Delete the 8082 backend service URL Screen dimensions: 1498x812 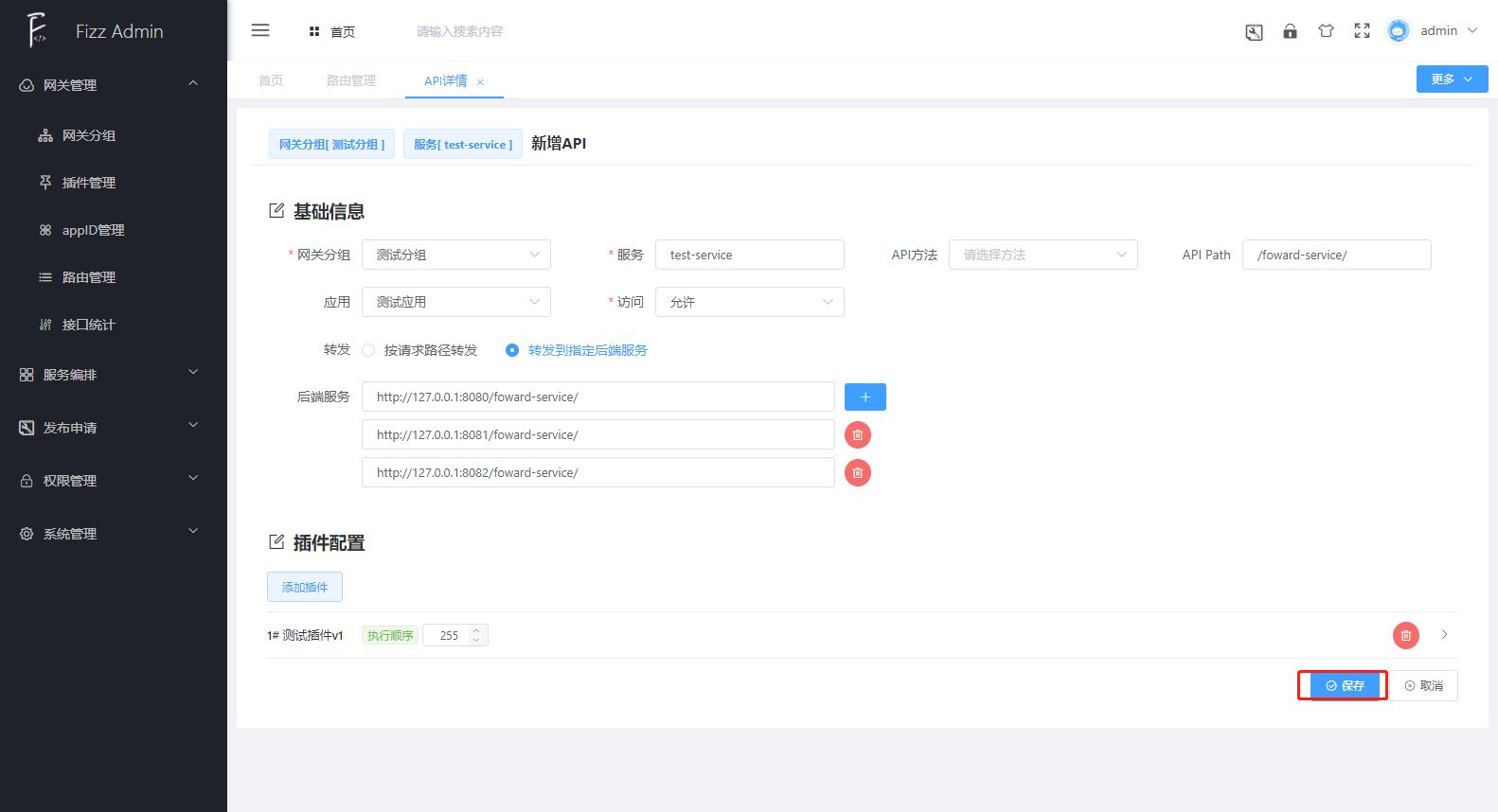858,472
